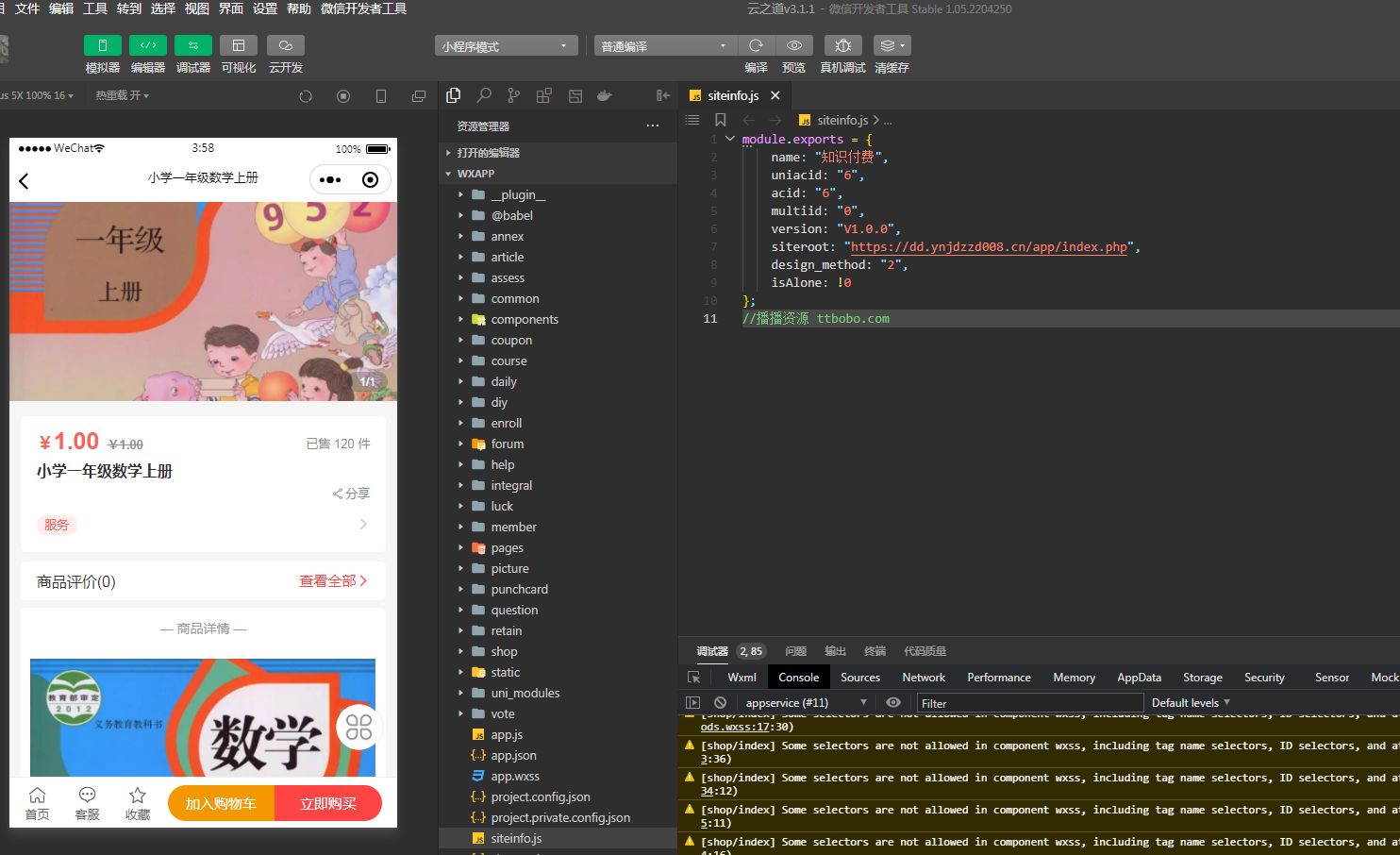The image size is (1400, 855).
Task: Click 查看全部 to view all reviews
Action: (x=333, y=581)
